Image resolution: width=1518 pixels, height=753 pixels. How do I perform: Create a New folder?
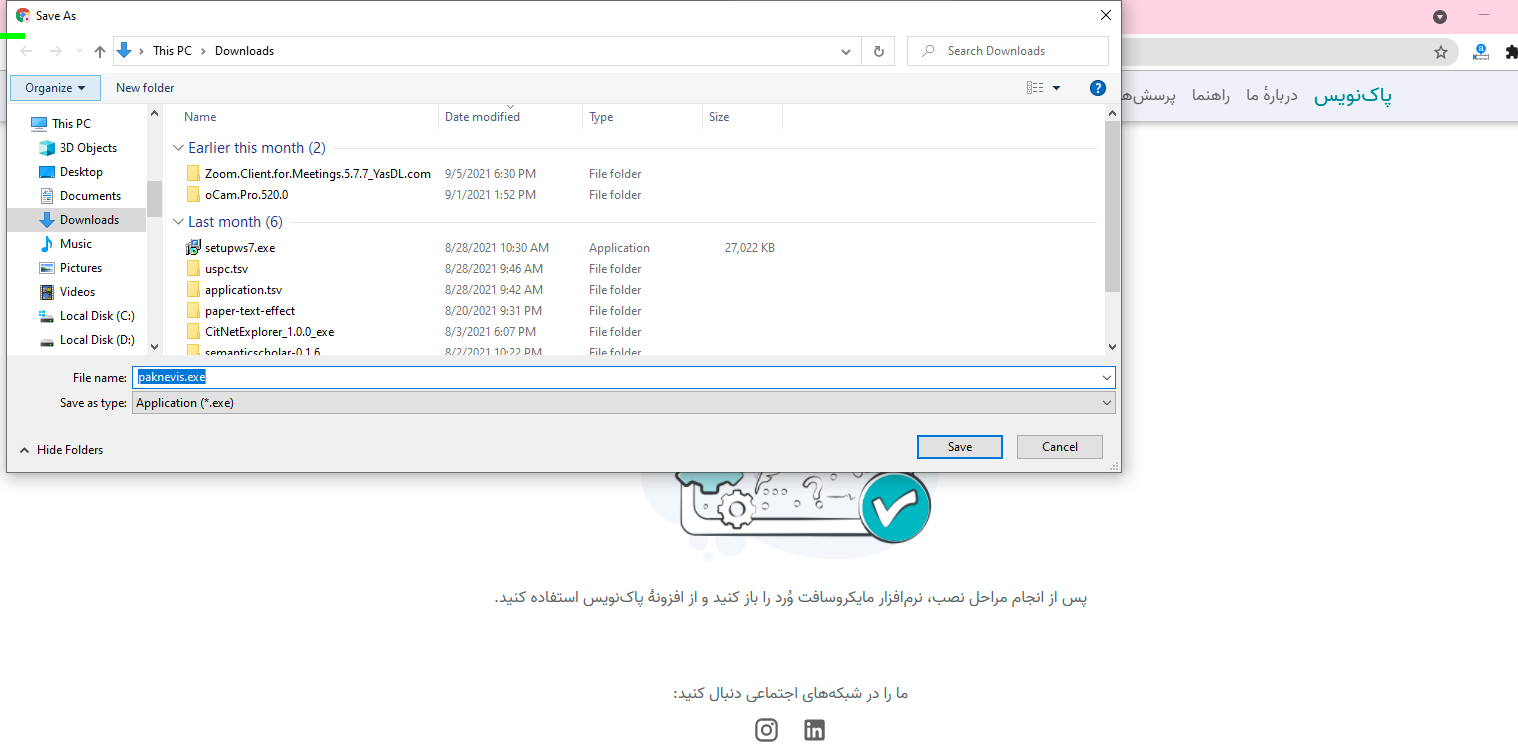145,88
